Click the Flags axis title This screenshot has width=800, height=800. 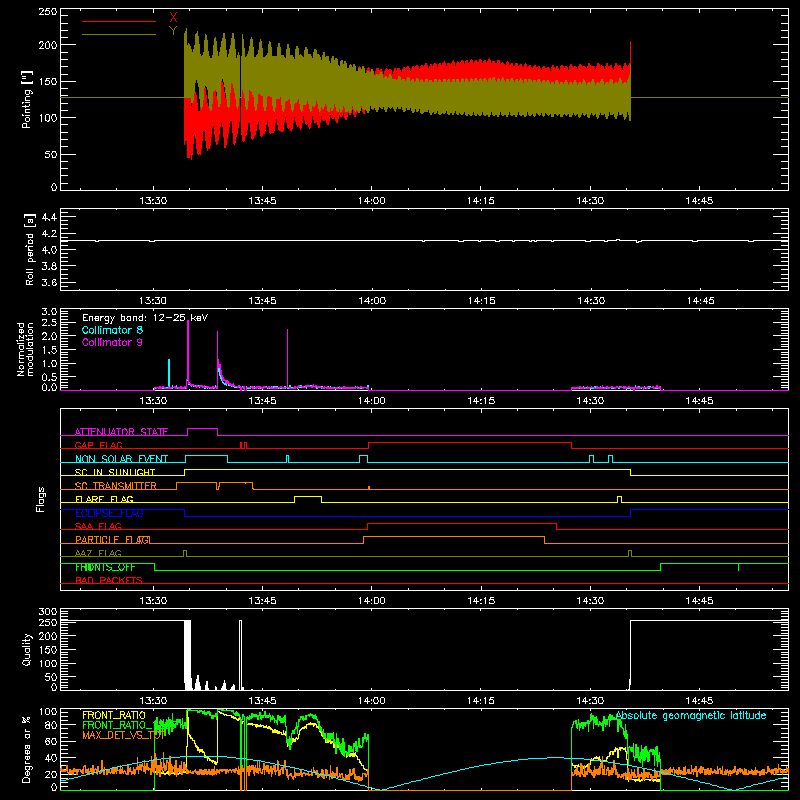41,499
